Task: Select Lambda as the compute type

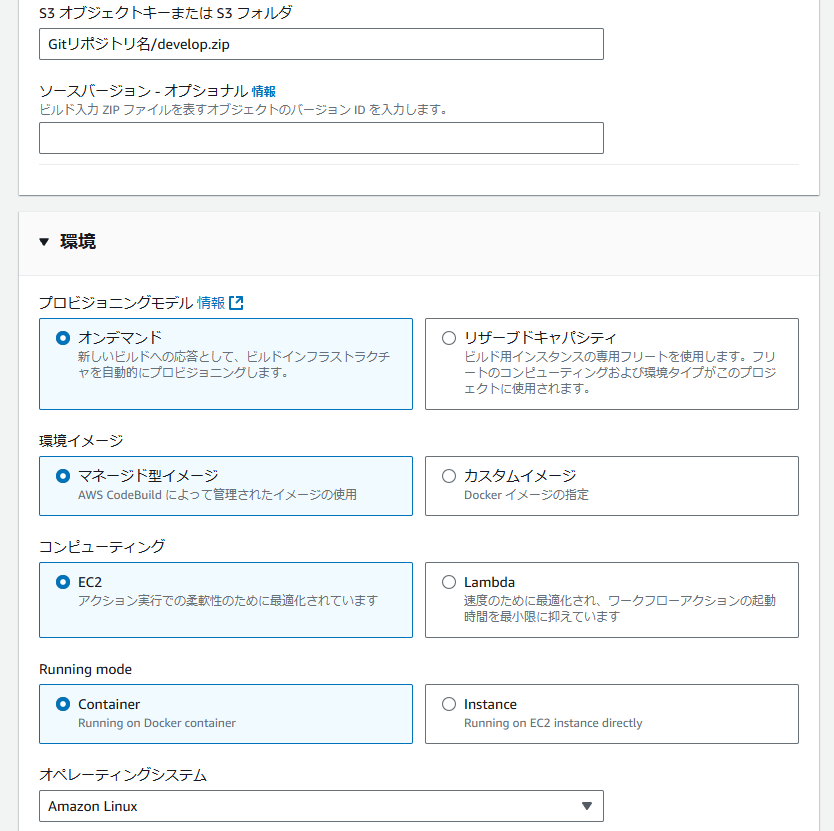Action: click(448, 582)
